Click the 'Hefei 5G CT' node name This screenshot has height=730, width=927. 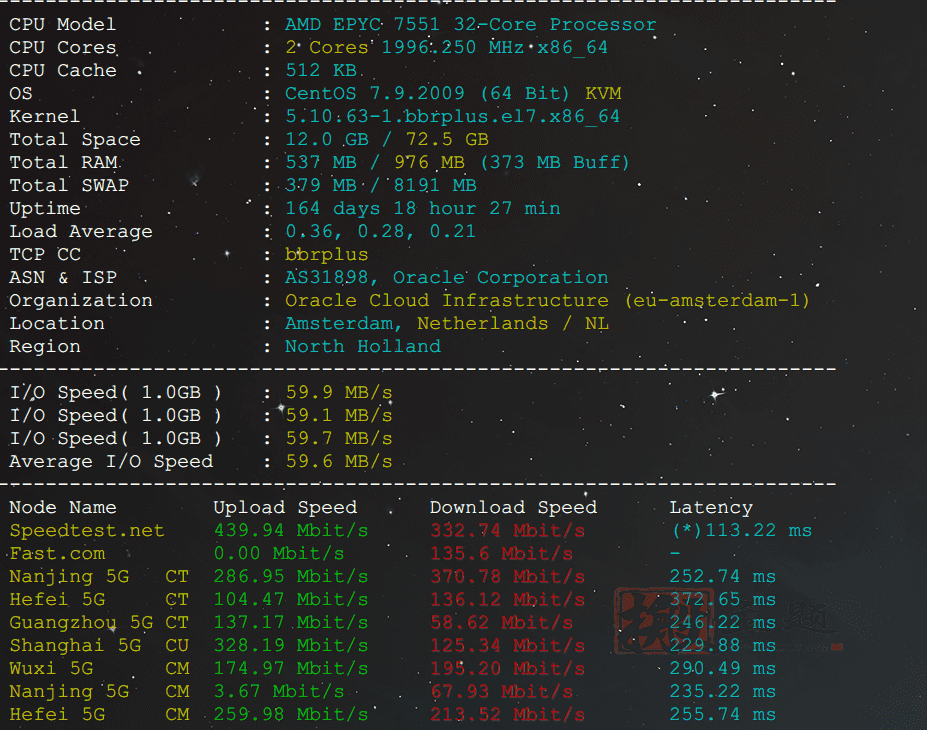point(99,600)
